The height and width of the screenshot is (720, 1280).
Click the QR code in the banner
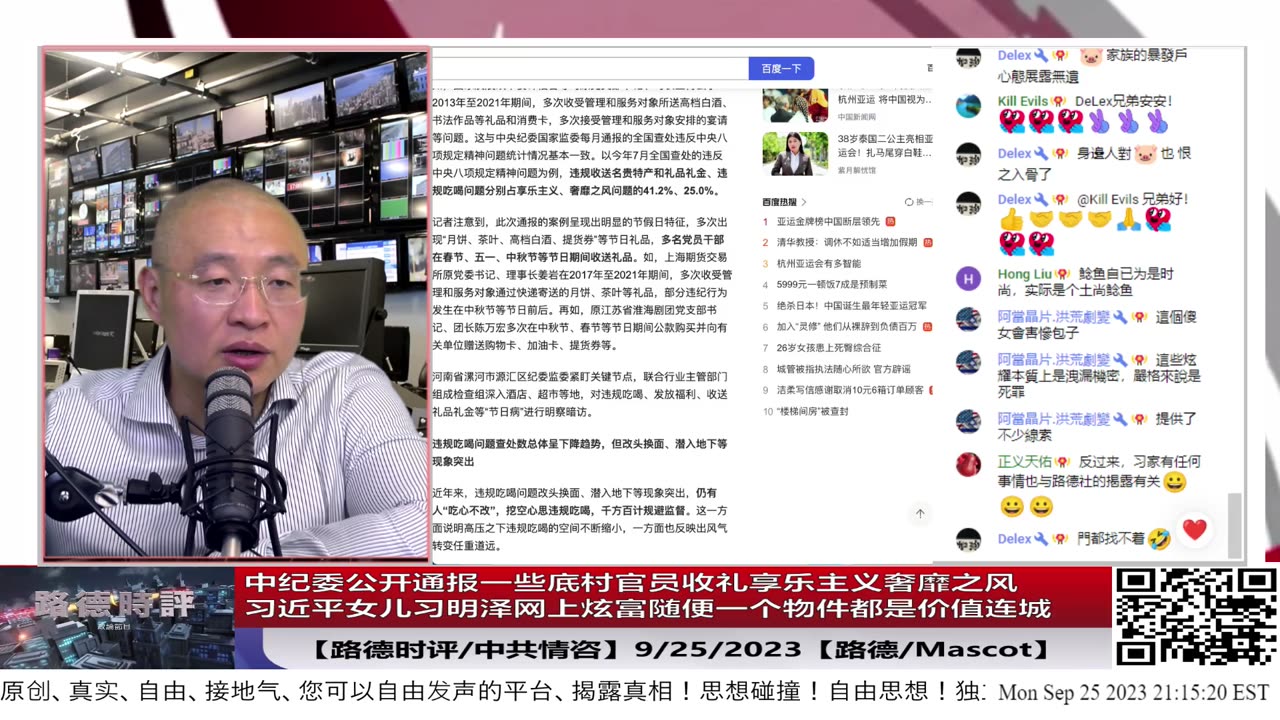pos(1196,617)
